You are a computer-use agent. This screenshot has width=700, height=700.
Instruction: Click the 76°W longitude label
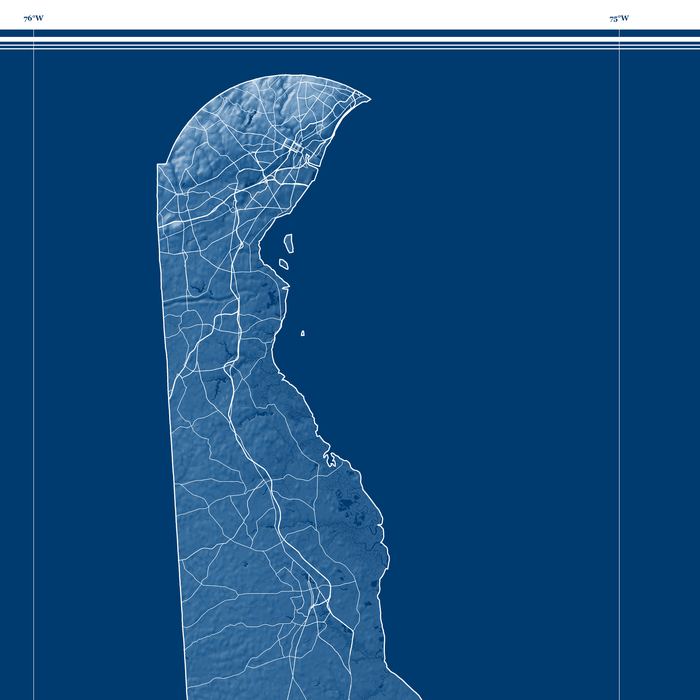tap(33, 18)
